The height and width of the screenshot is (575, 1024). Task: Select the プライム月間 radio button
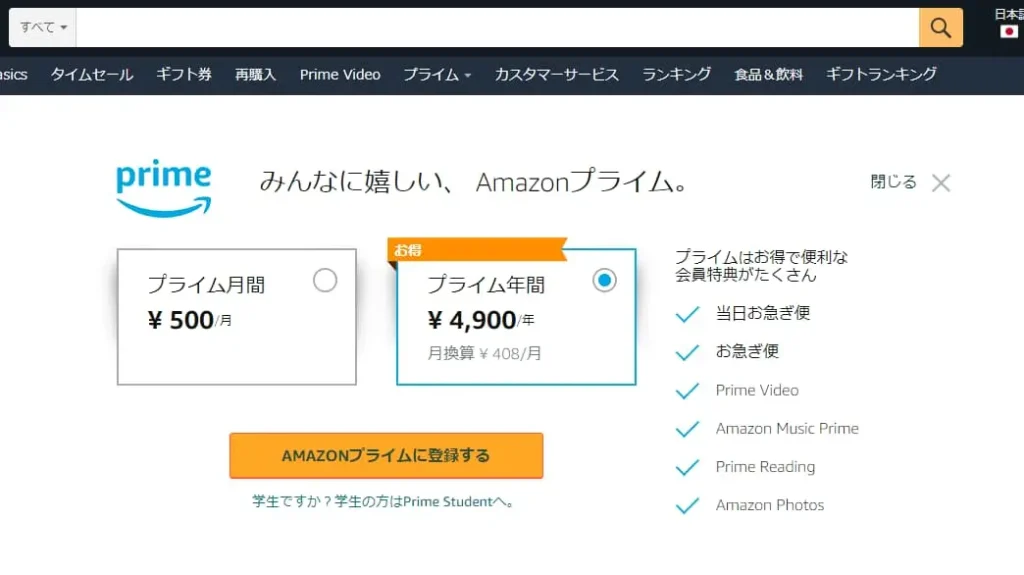tap(325, 280)
